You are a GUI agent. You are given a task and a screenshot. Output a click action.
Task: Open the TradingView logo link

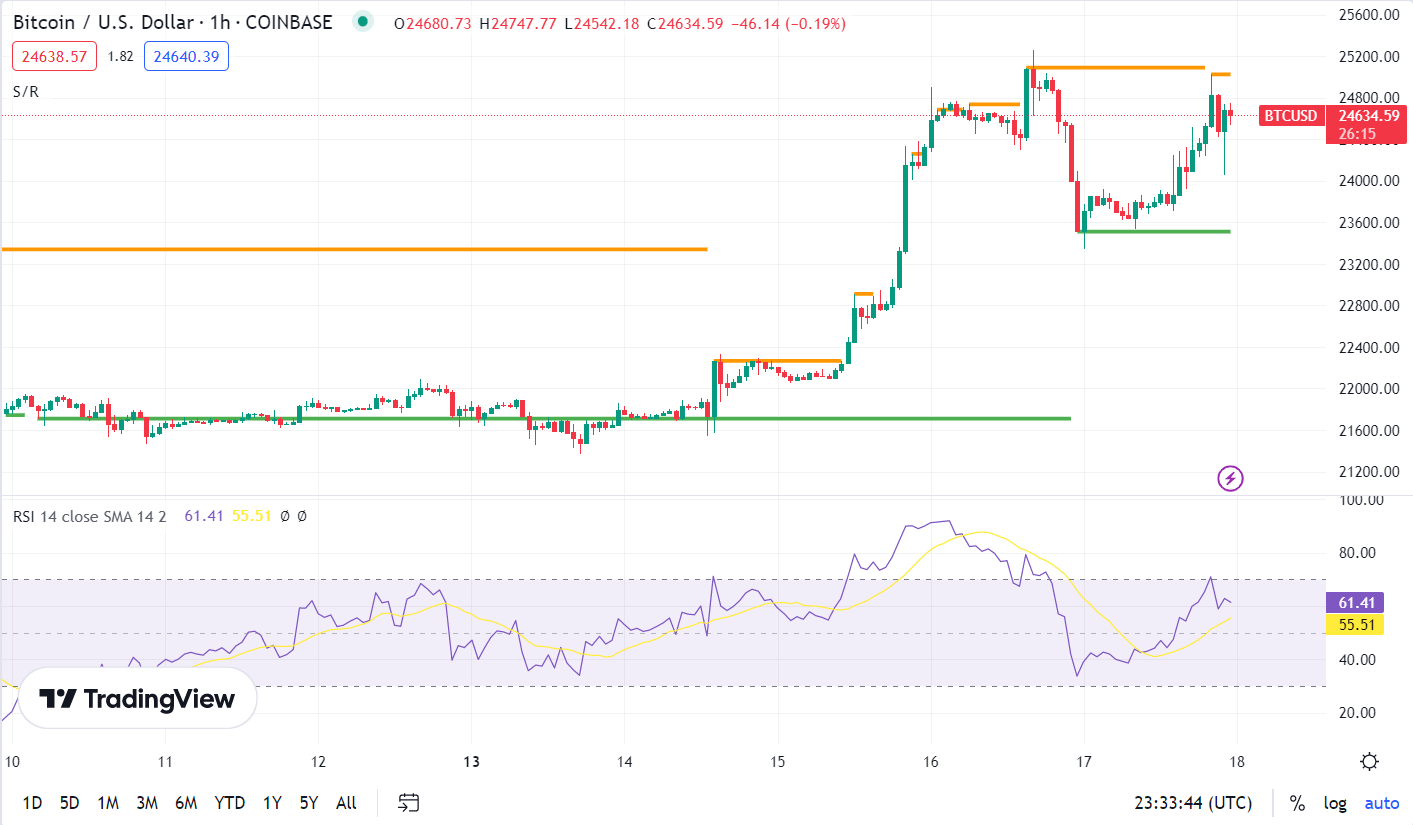138,698
